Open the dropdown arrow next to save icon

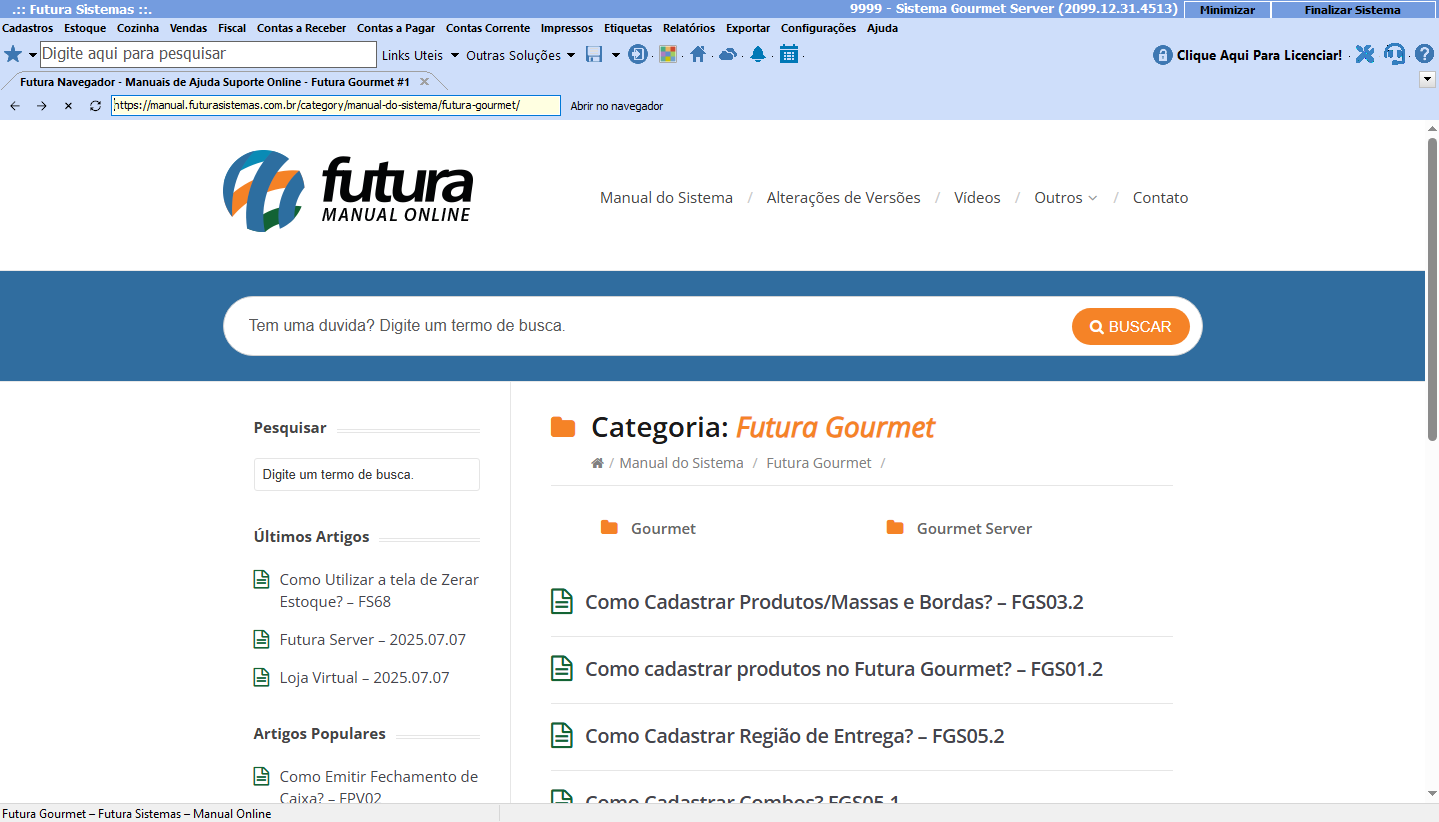(x=615, y=55)
